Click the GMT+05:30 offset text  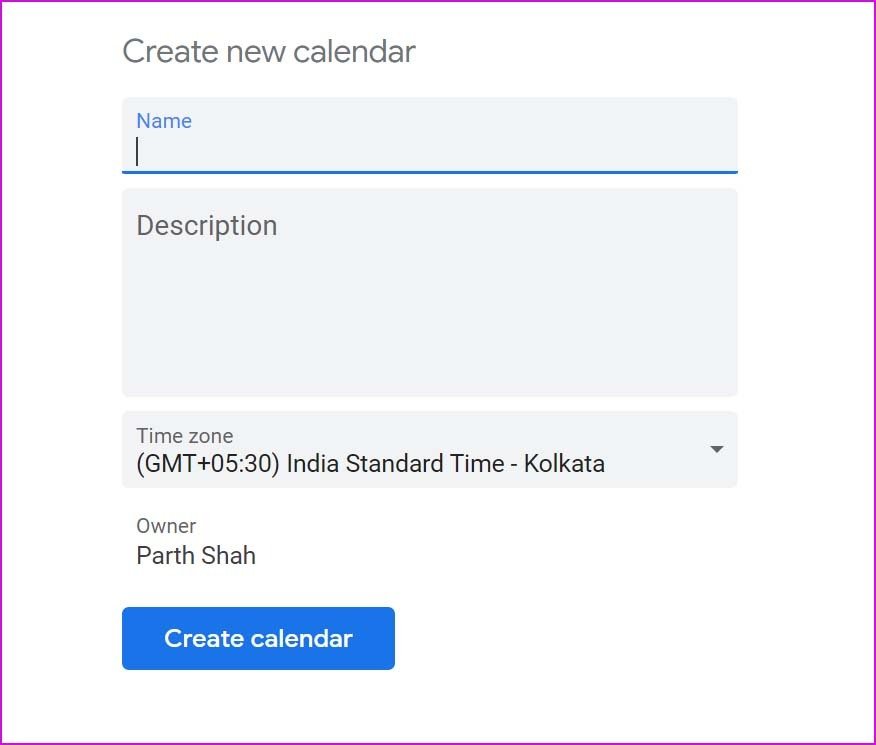point(208,464)
